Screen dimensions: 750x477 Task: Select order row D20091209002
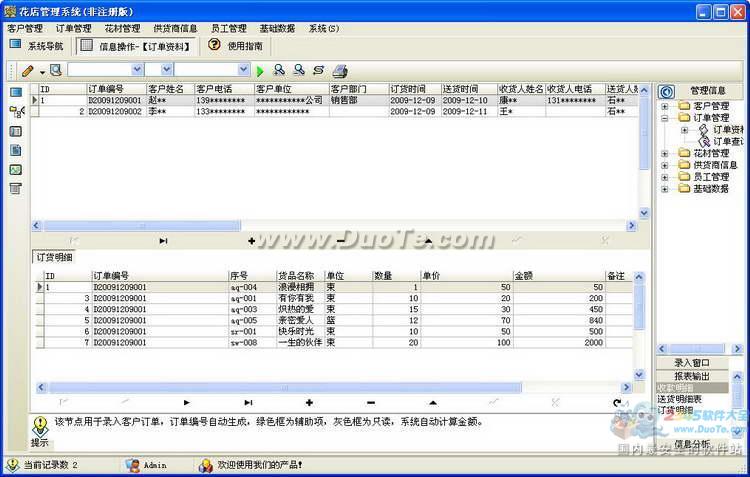334,111
